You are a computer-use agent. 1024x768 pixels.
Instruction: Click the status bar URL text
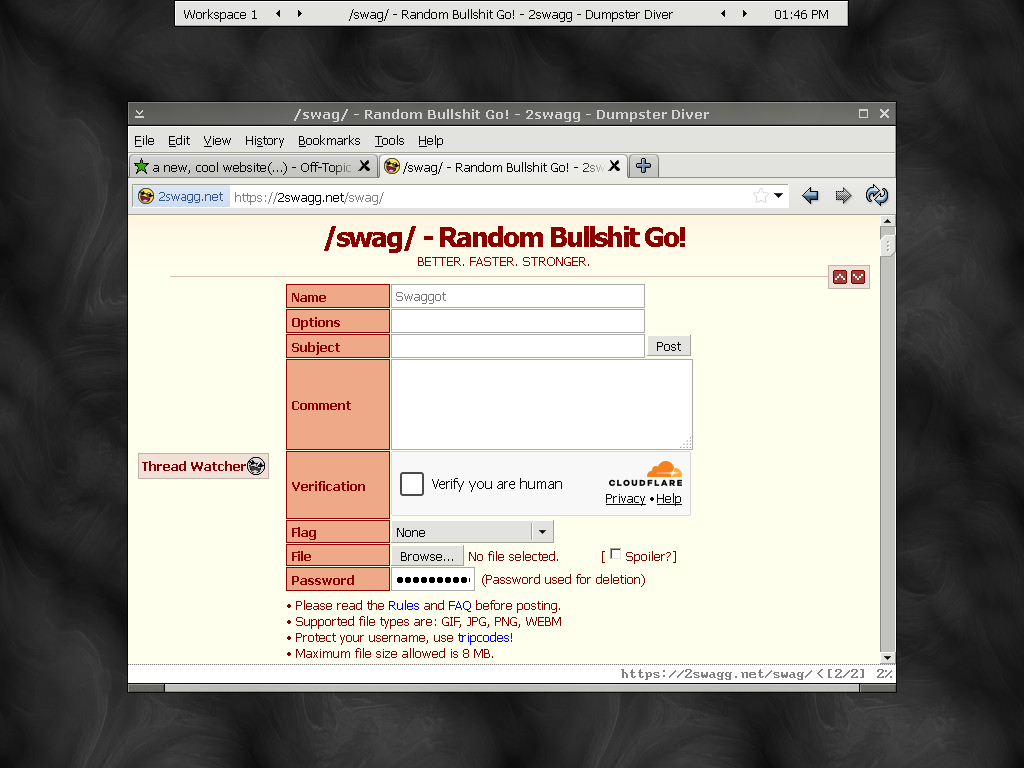716,674
